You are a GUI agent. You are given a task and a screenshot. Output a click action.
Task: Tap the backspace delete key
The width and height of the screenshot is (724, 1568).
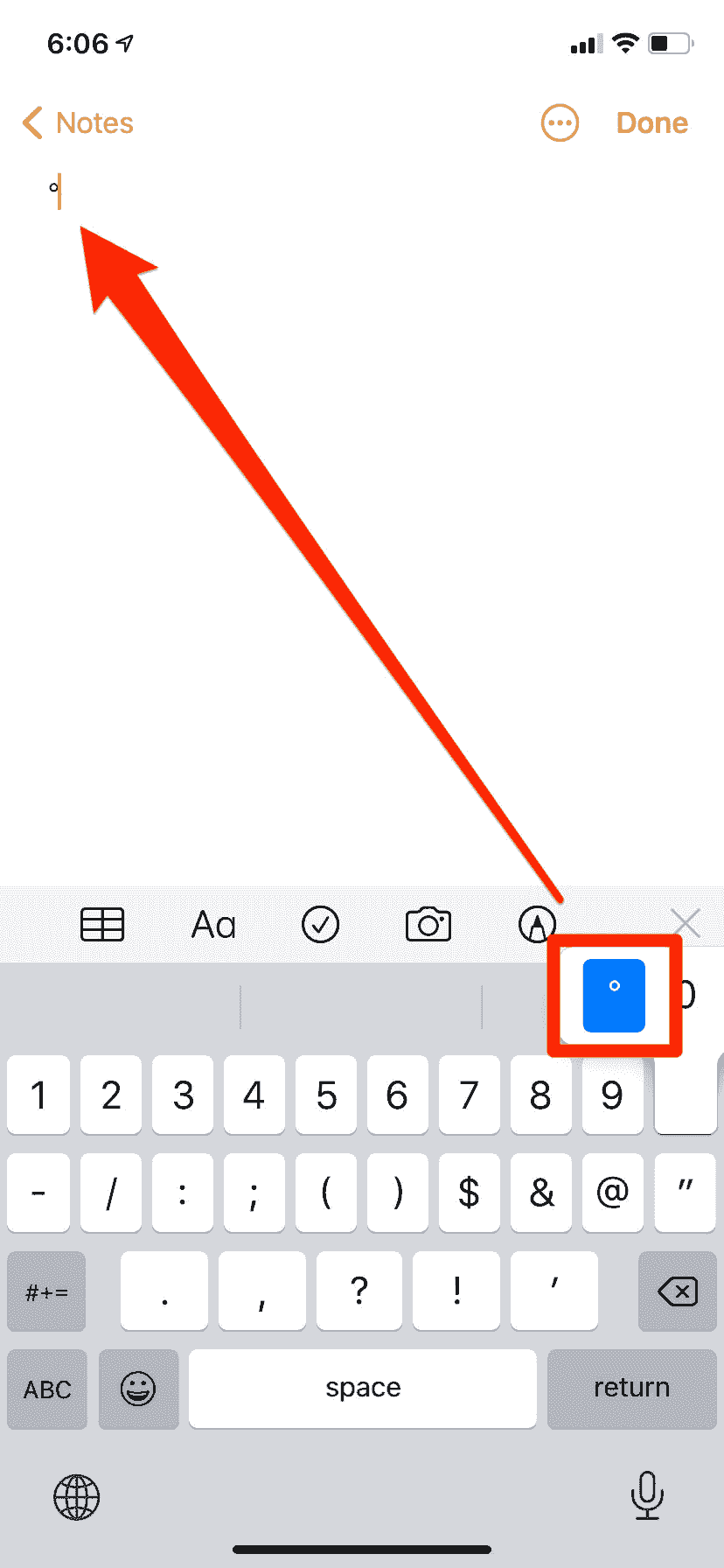coord(678,1291)
